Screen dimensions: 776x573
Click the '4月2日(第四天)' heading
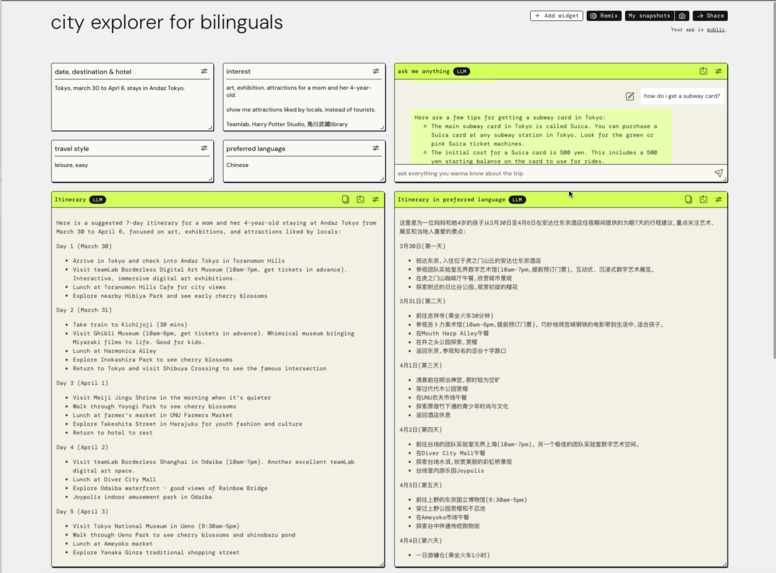421,430
